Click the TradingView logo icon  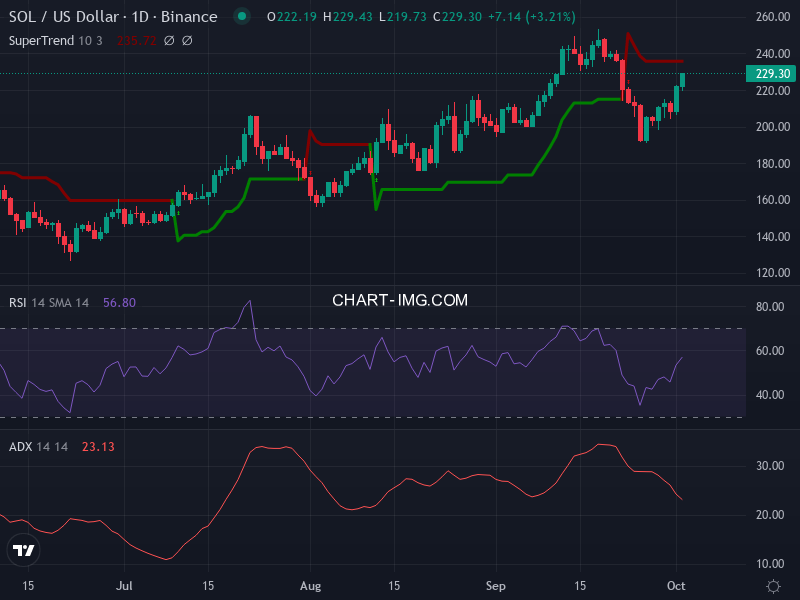[23, 550]
